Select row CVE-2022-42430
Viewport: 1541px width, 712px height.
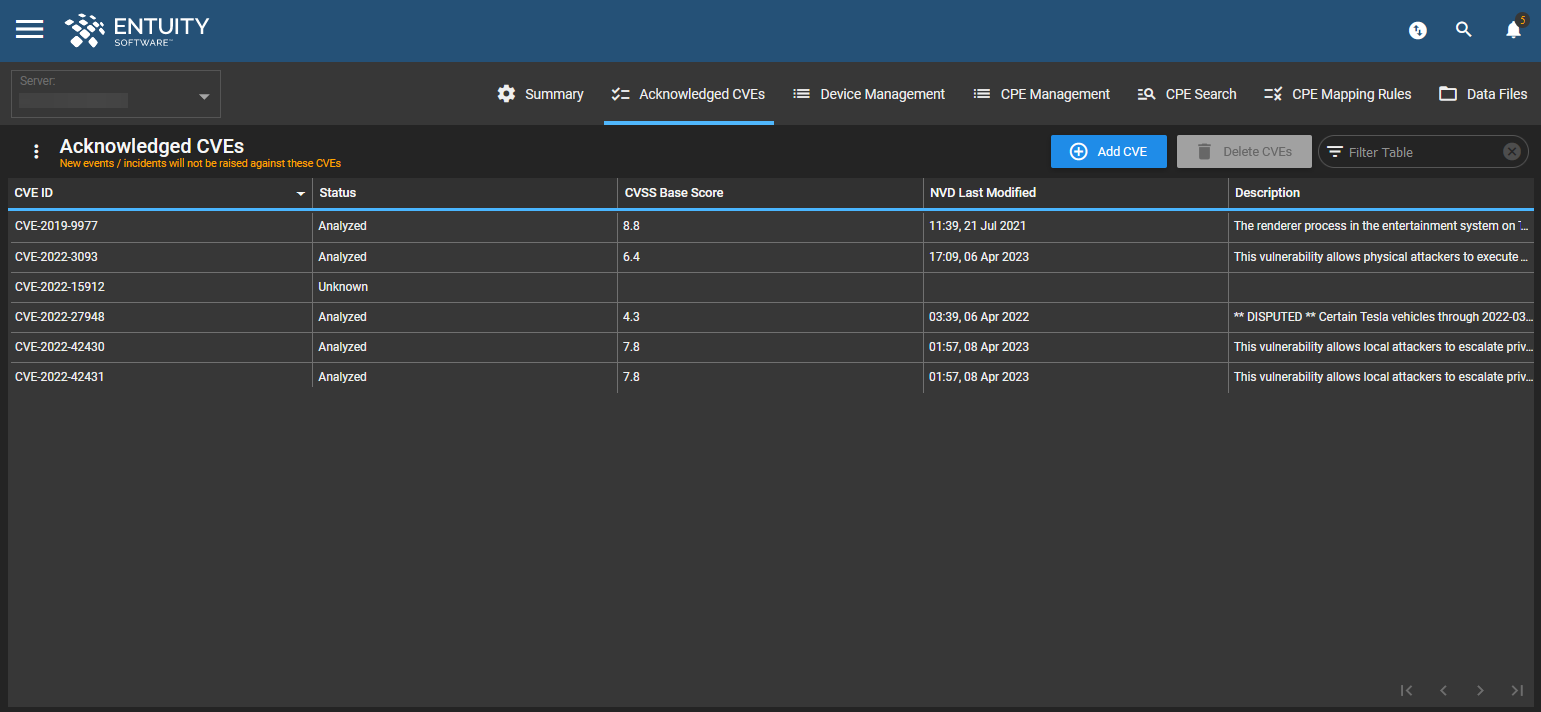click(x=771, y=347)
